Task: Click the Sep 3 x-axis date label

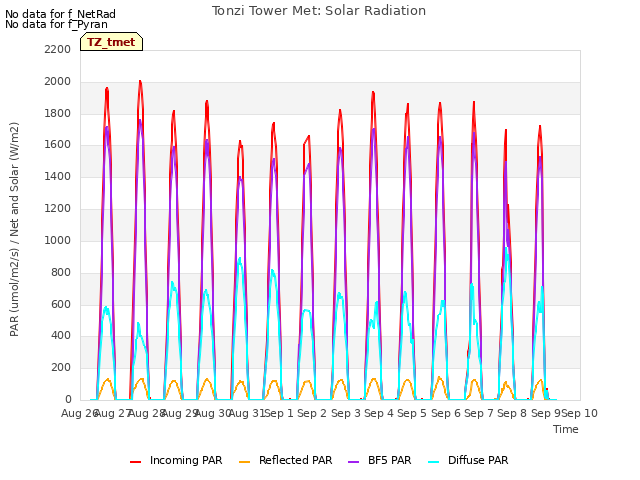Action: coord(346,413)
